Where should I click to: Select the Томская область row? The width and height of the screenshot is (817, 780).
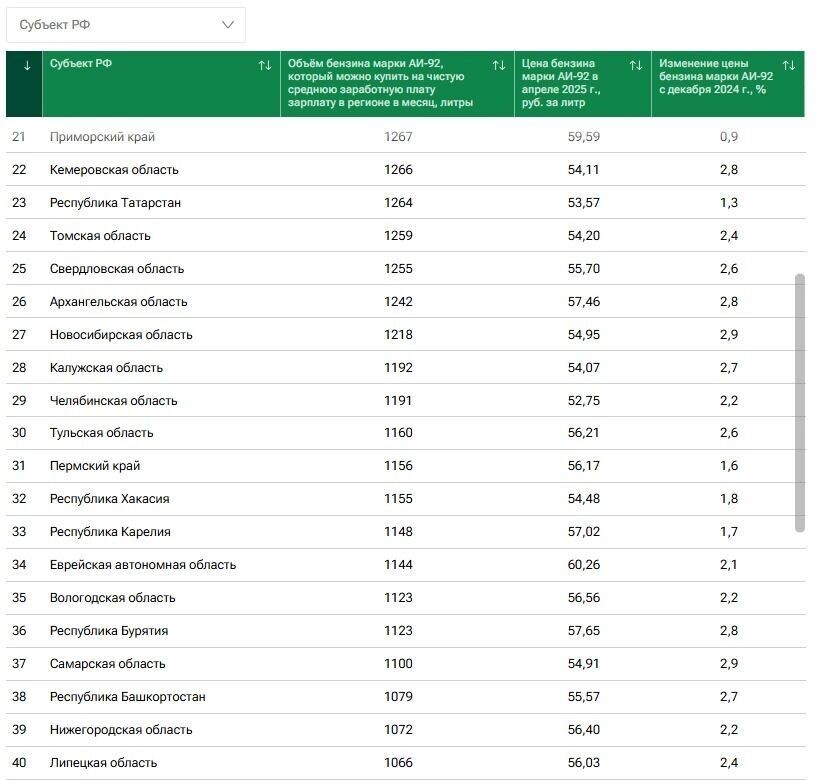406,236
